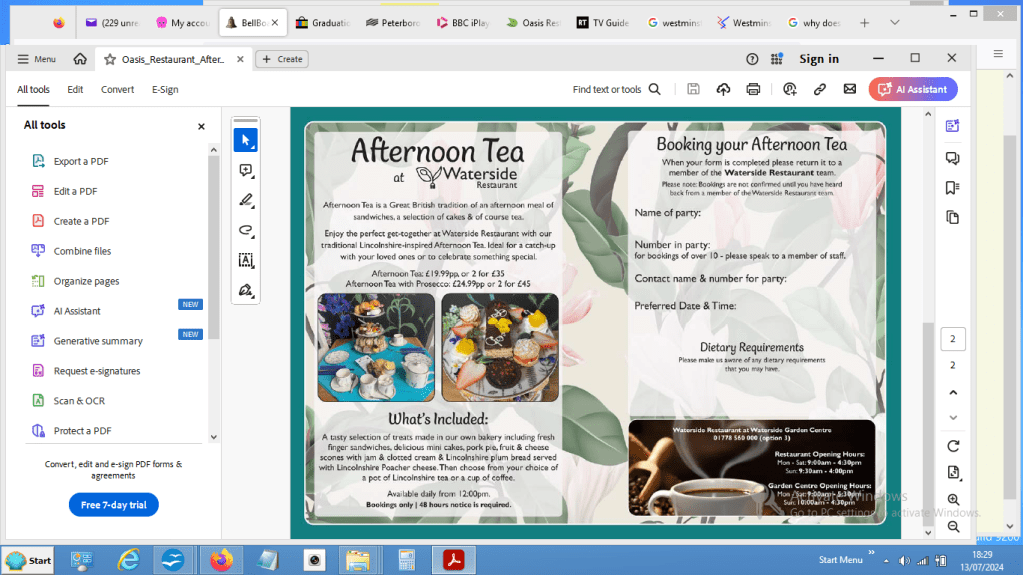Open the Menu hamburger dropdown
Viewport: 1023px width, 575px height.
(36, 59)
